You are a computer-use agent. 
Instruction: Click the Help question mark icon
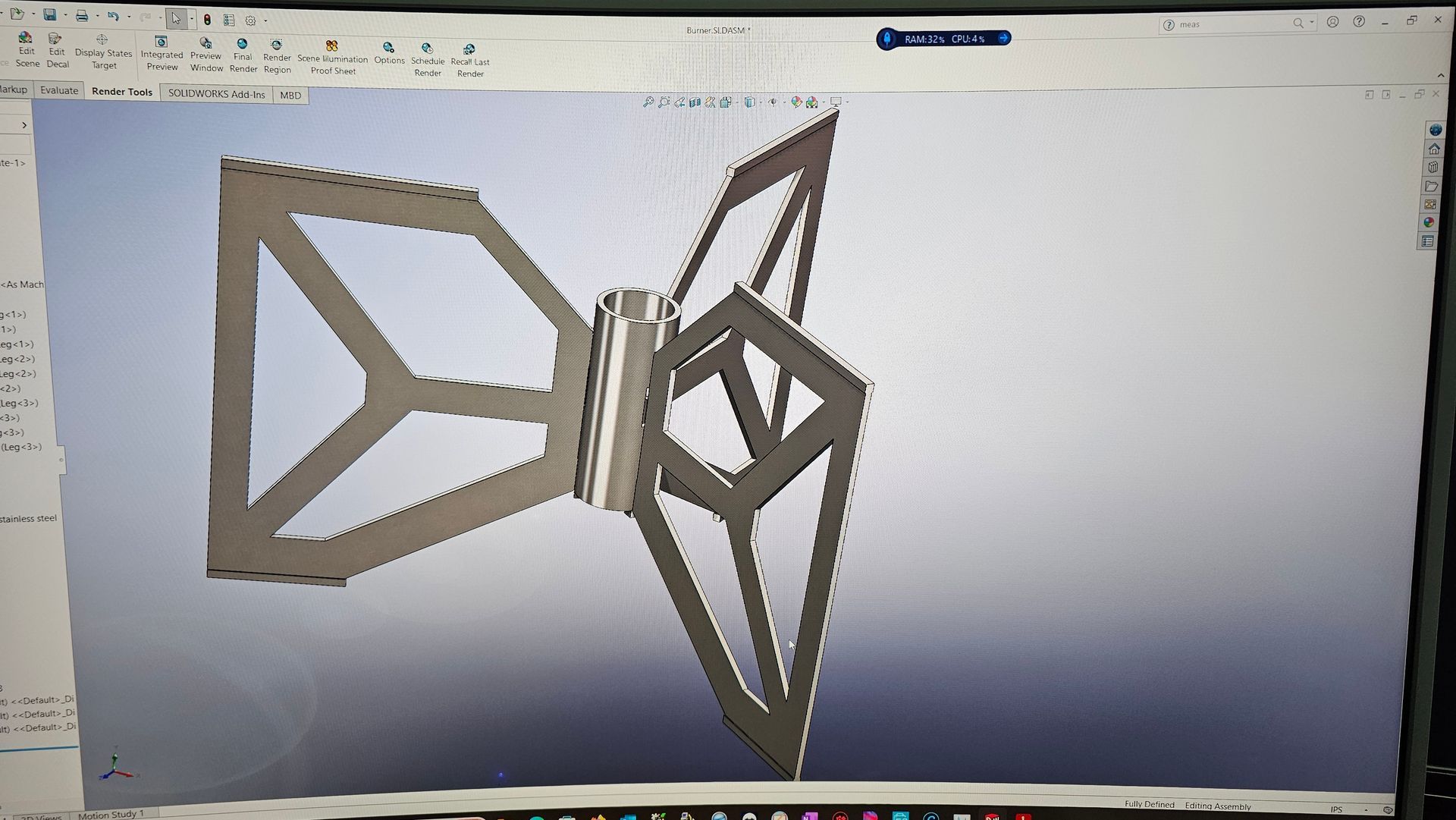click(x=1359, y=21)
